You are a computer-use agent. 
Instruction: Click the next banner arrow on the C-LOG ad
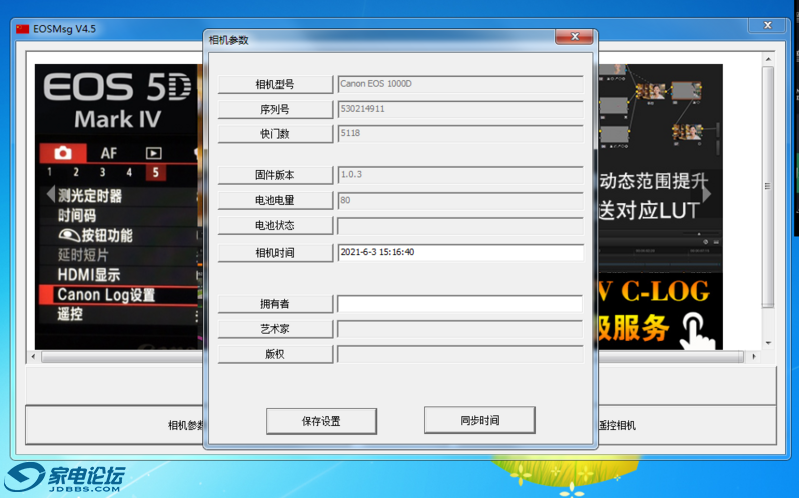pos(706,194)
